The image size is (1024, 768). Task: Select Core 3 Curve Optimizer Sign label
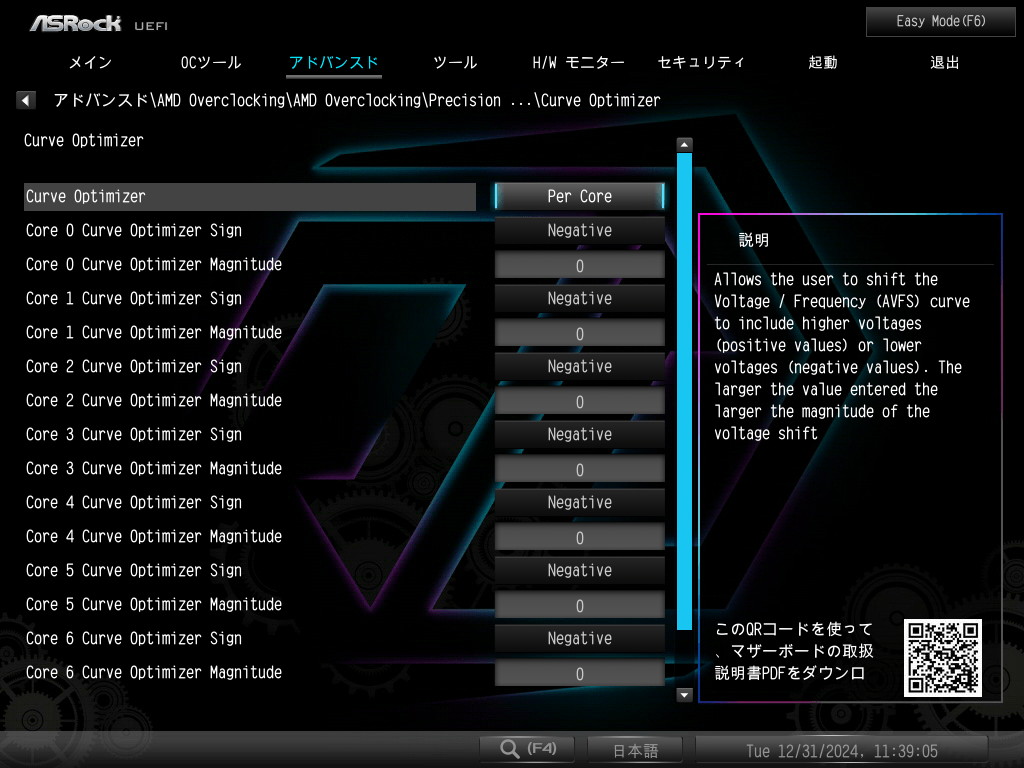(x=134, y=434)
